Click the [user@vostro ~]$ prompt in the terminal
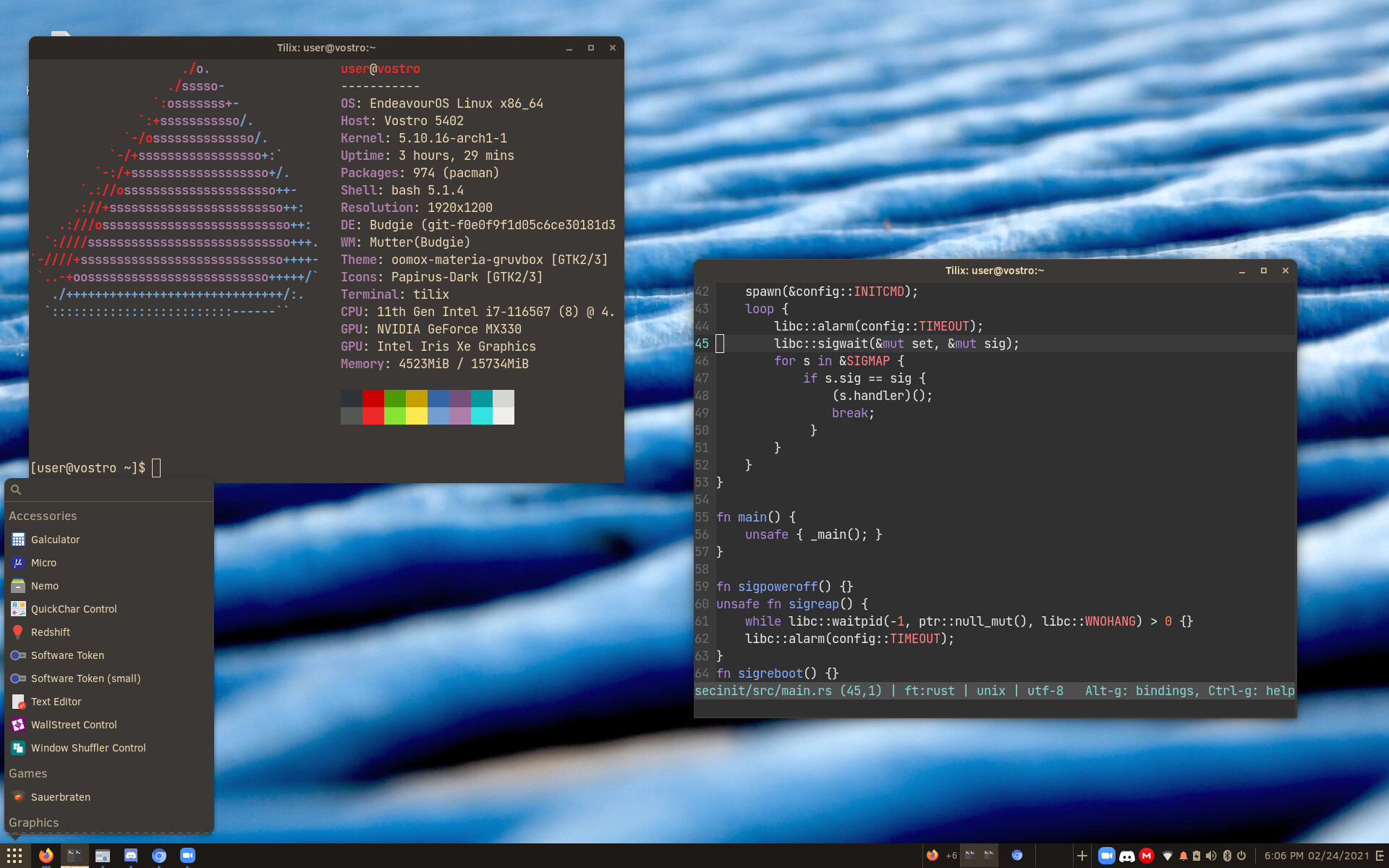Image resolution: width=1389 pixels, height=868 pixels. [88, 468]
